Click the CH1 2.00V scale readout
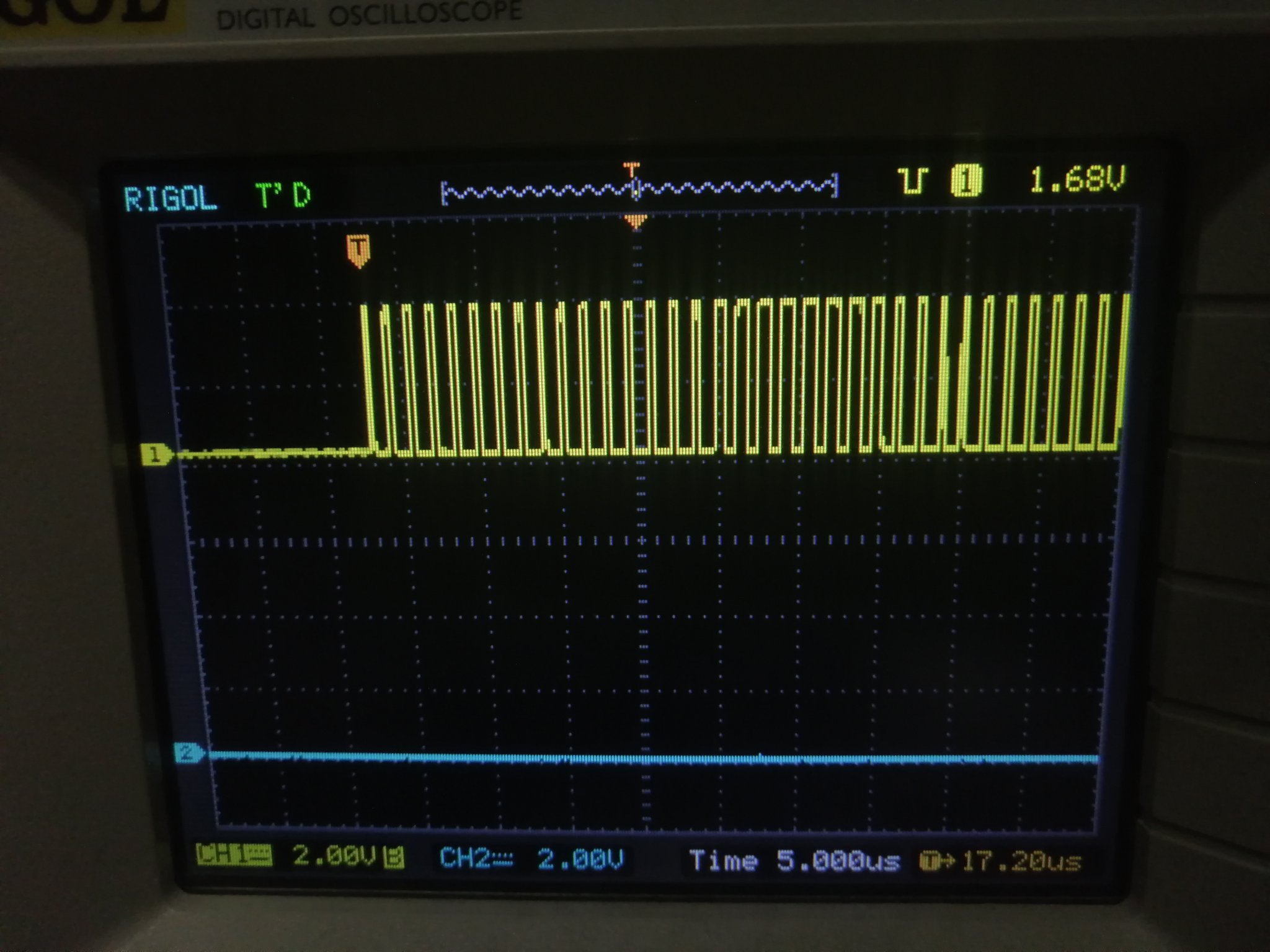 tap(334, 856)
